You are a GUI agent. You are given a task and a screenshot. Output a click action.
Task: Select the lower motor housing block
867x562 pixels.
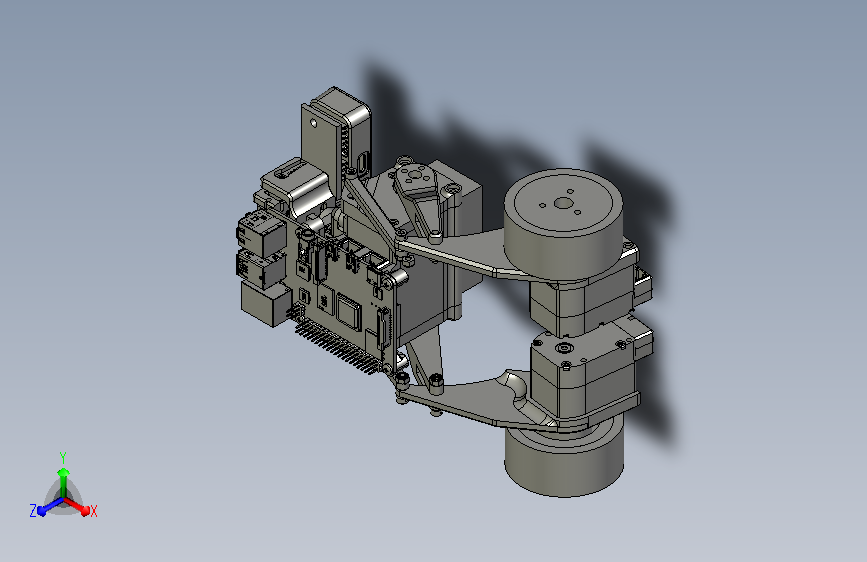585,376
